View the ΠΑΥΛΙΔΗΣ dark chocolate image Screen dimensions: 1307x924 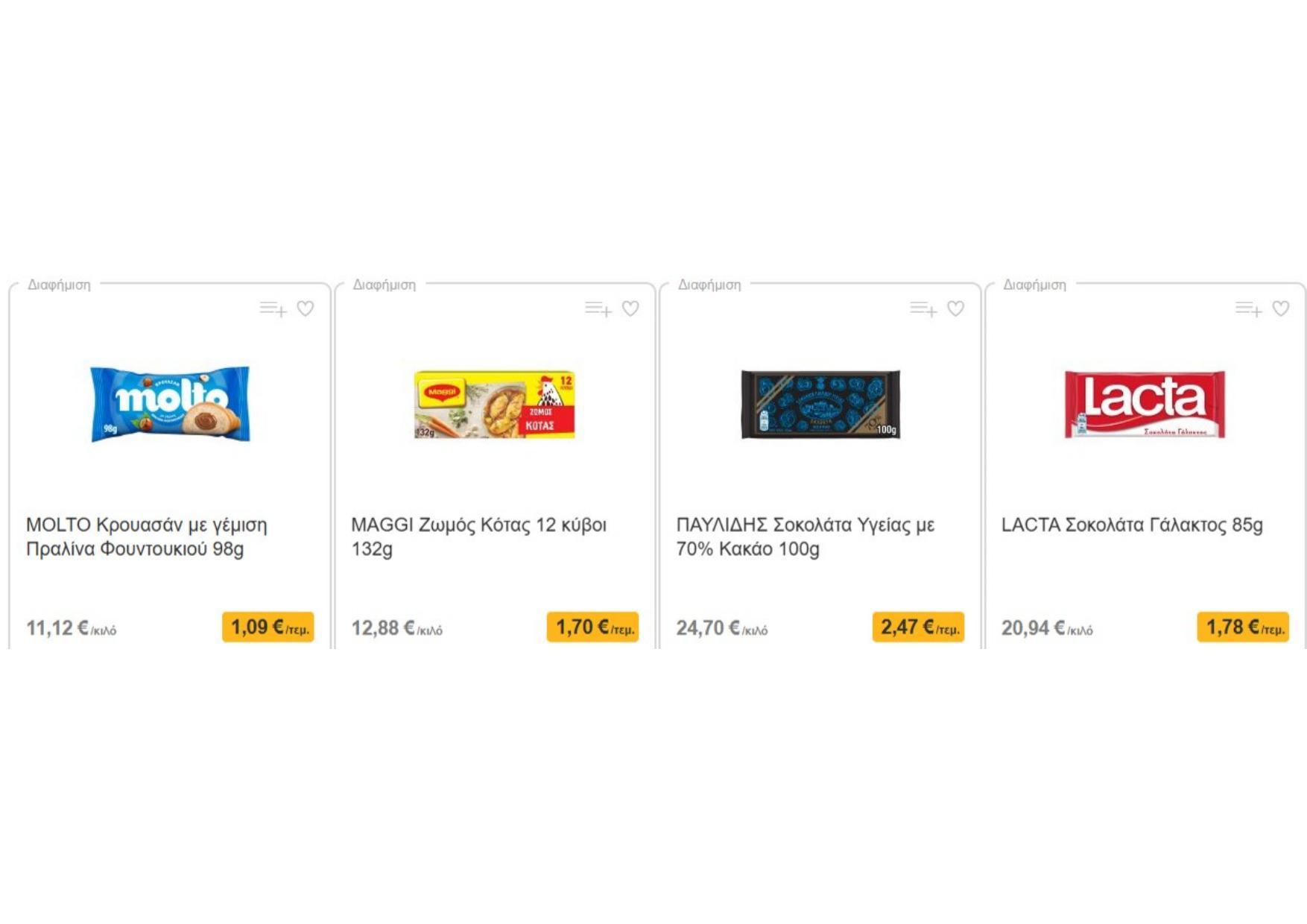click(x=820, y=404)
